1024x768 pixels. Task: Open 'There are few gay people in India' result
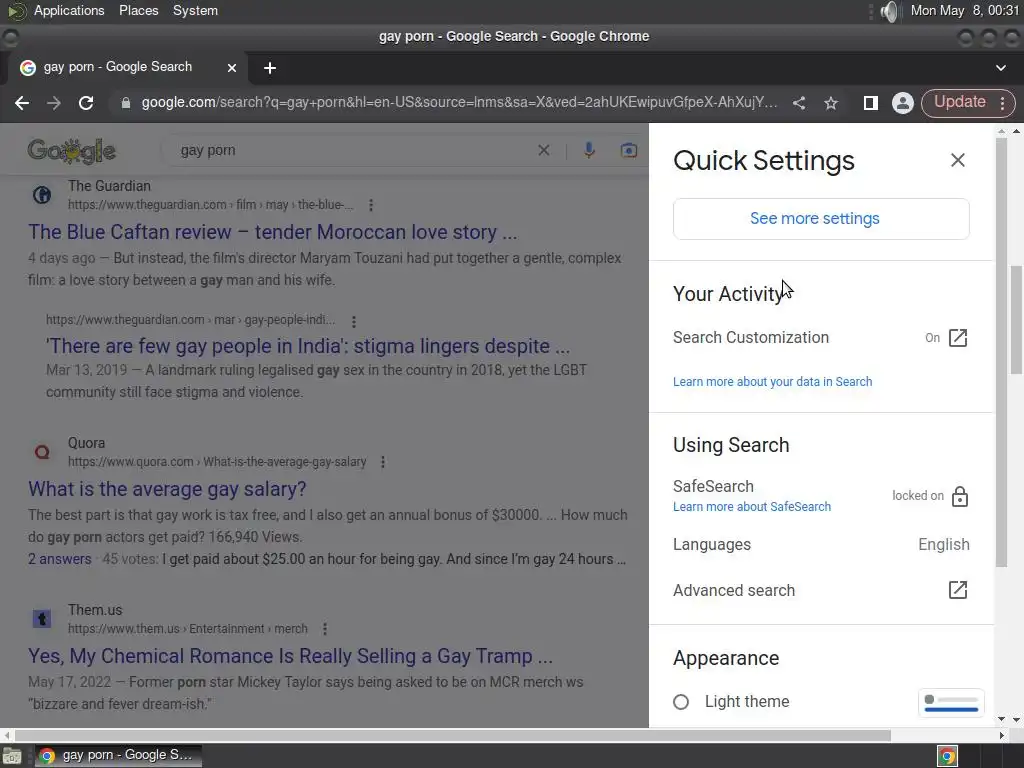pyautogui.click(x=308, y=346)
